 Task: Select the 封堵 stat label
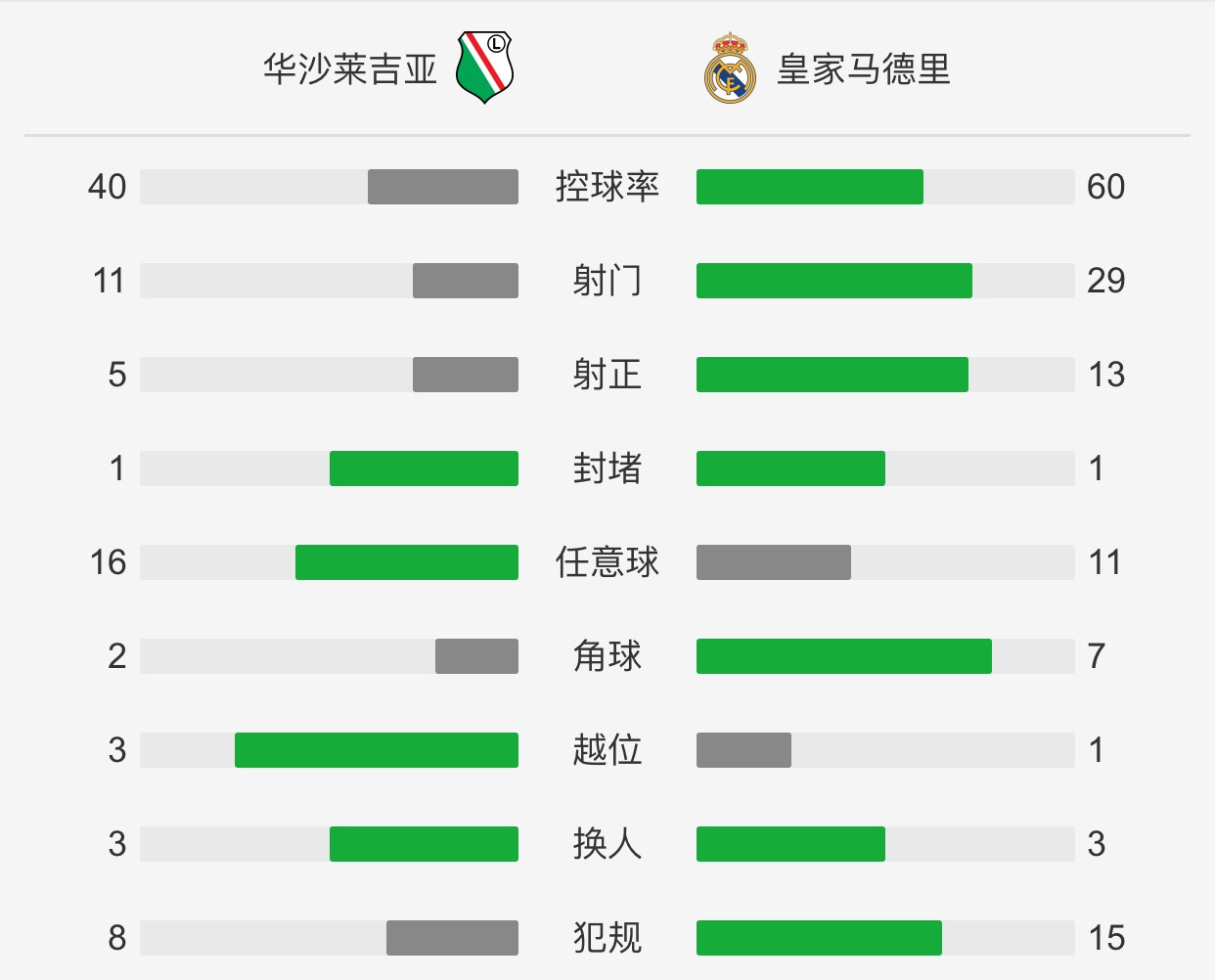pyautogui.click(x=607, y=468)
